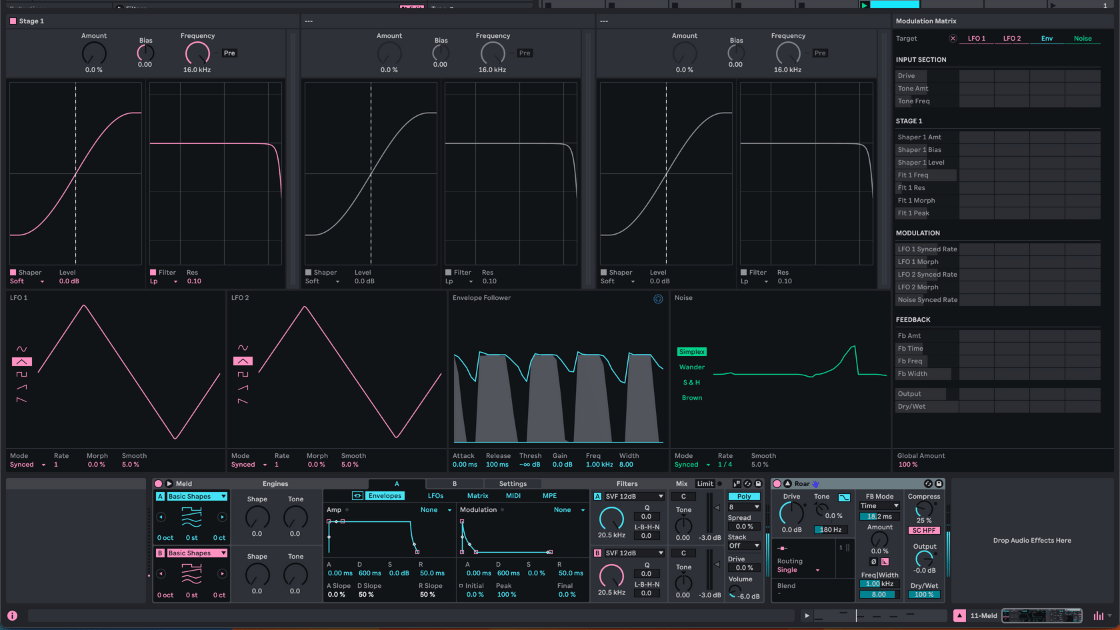Toggle the Stage 1 Shaper on/off
1120x630 pixels.
(x=14, y=272)
